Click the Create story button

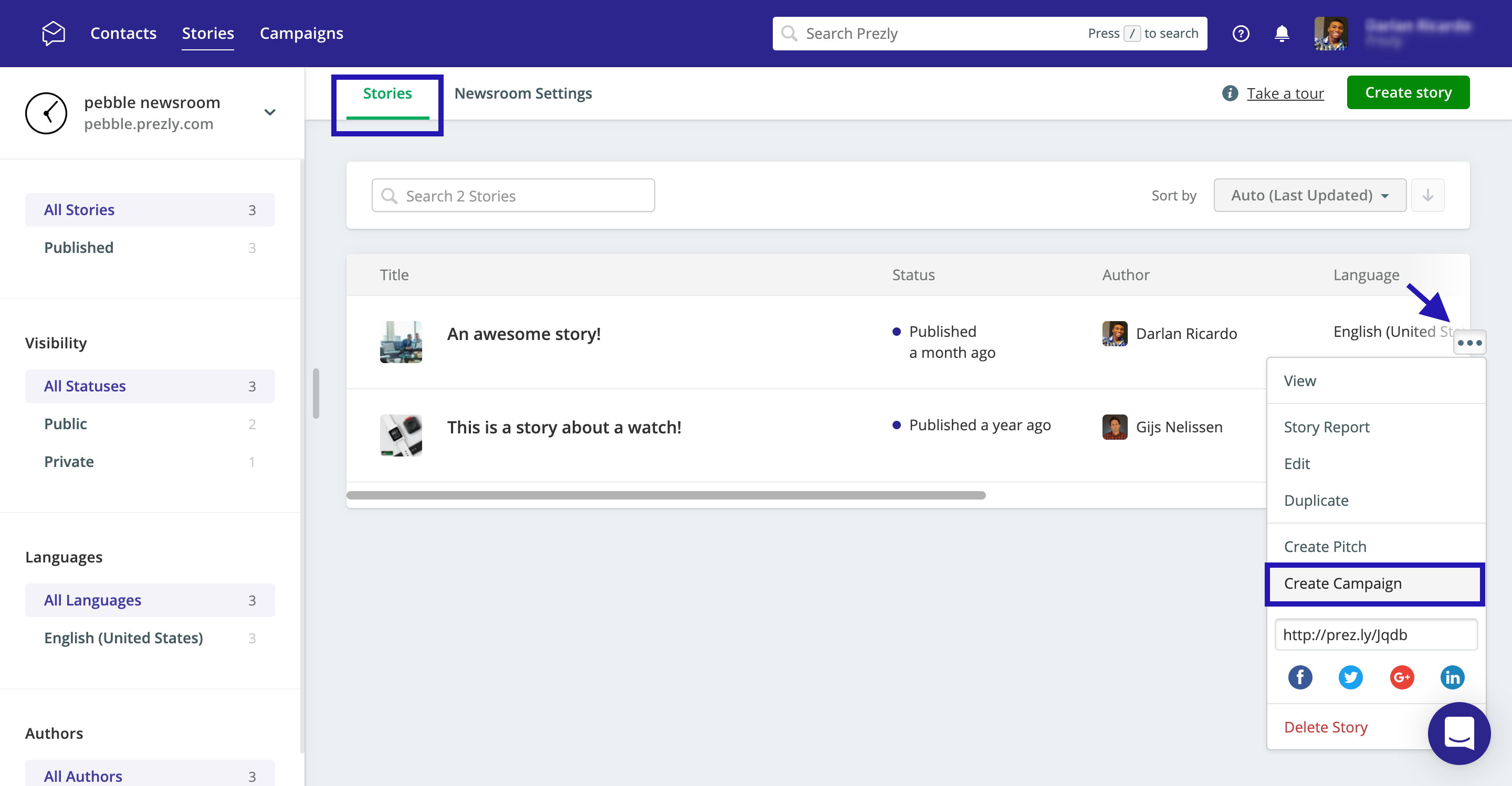pyautogui.click(x=1408, y=92)
